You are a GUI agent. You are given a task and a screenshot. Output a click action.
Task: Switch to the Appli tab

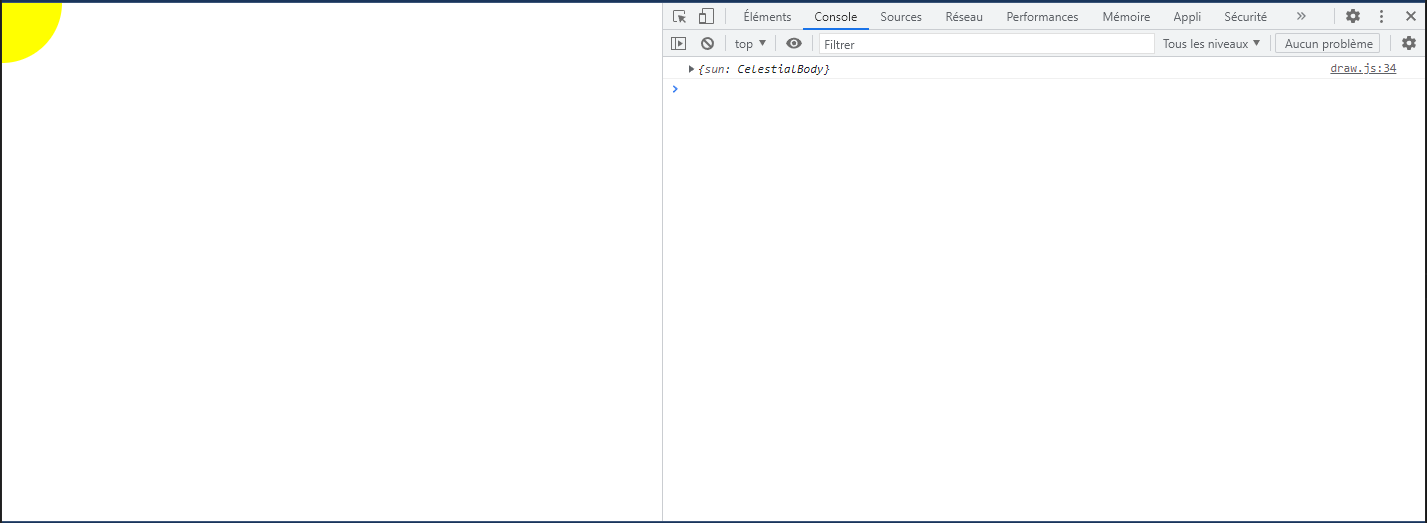click(1187, 17)
